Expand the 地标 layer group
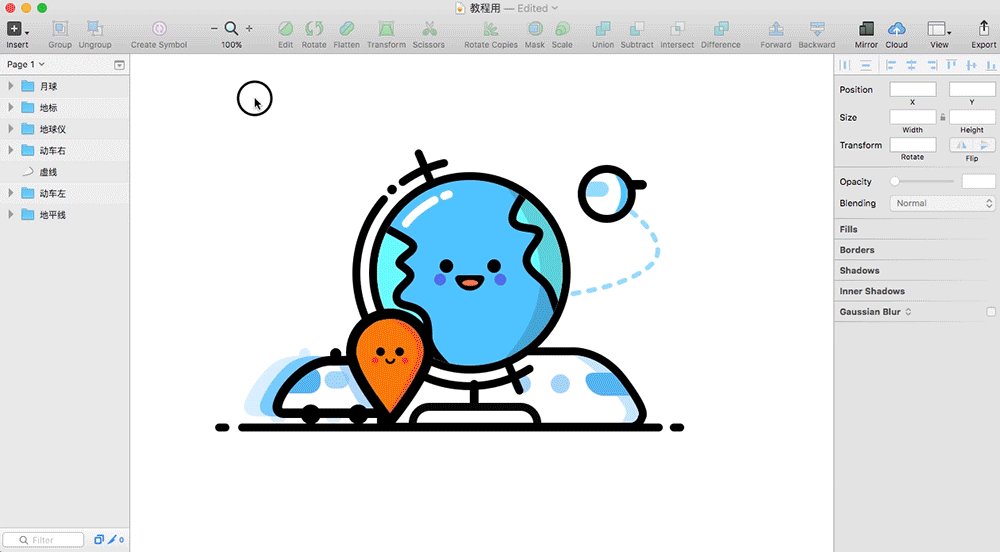1000x552 pixels. pyautogui.click(x=10, y=107)
